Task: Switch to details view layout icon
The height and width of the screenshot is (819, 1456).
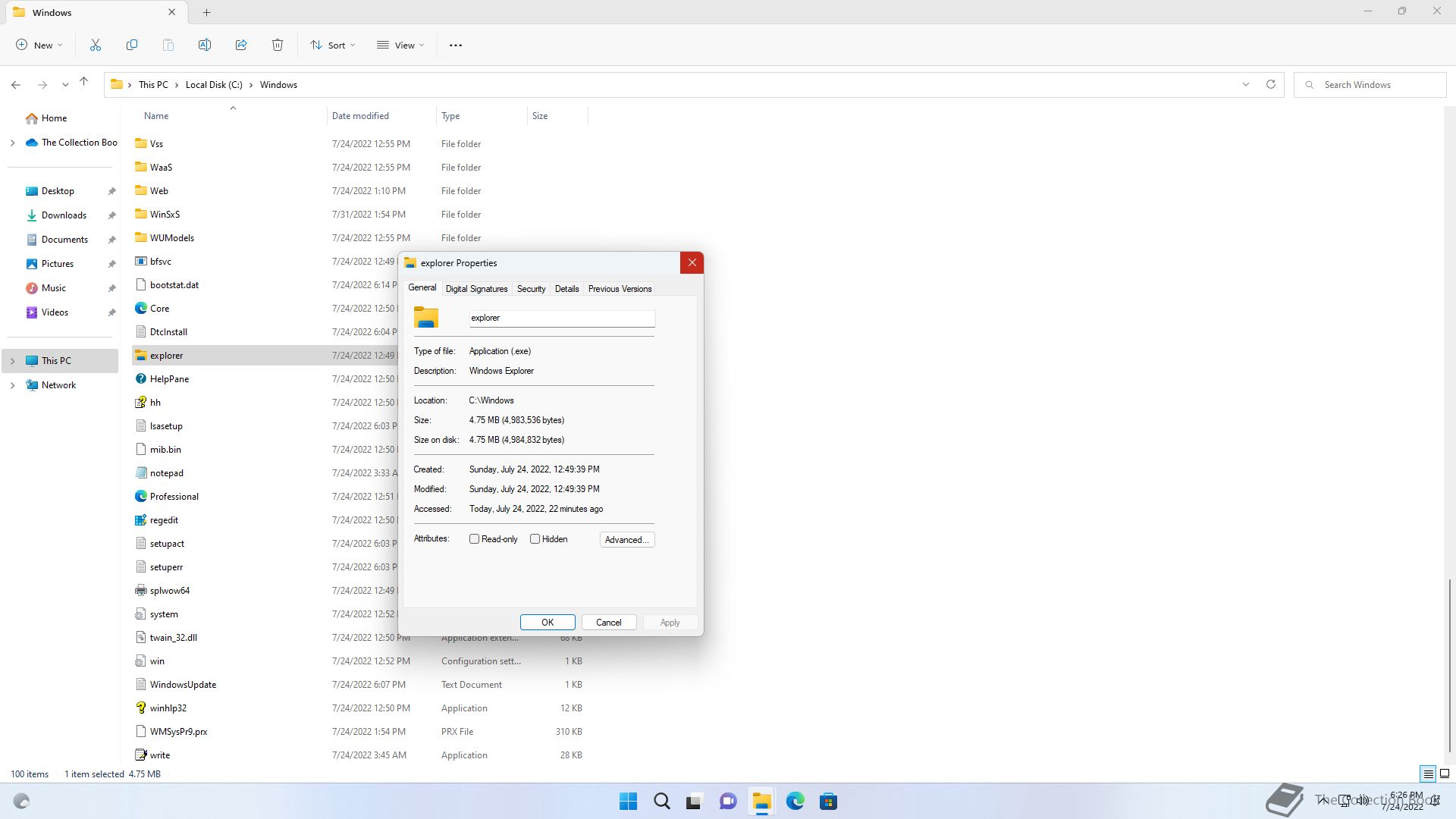Action: point(1428,774)
